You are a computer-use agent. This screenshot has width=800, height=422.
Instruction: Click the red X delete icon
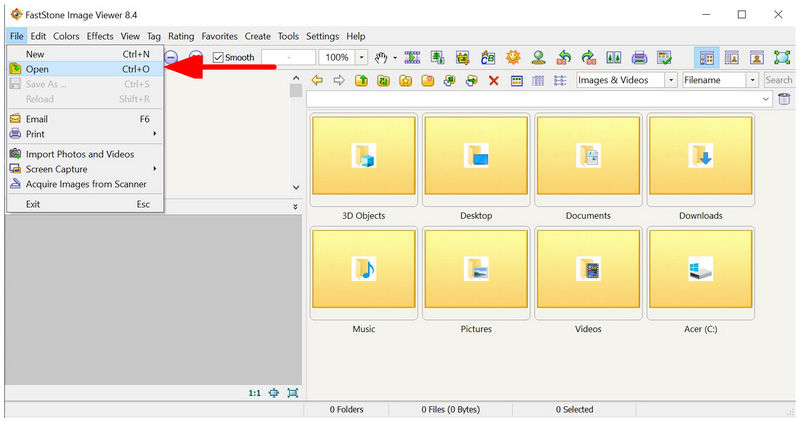(x=493, y=81)
